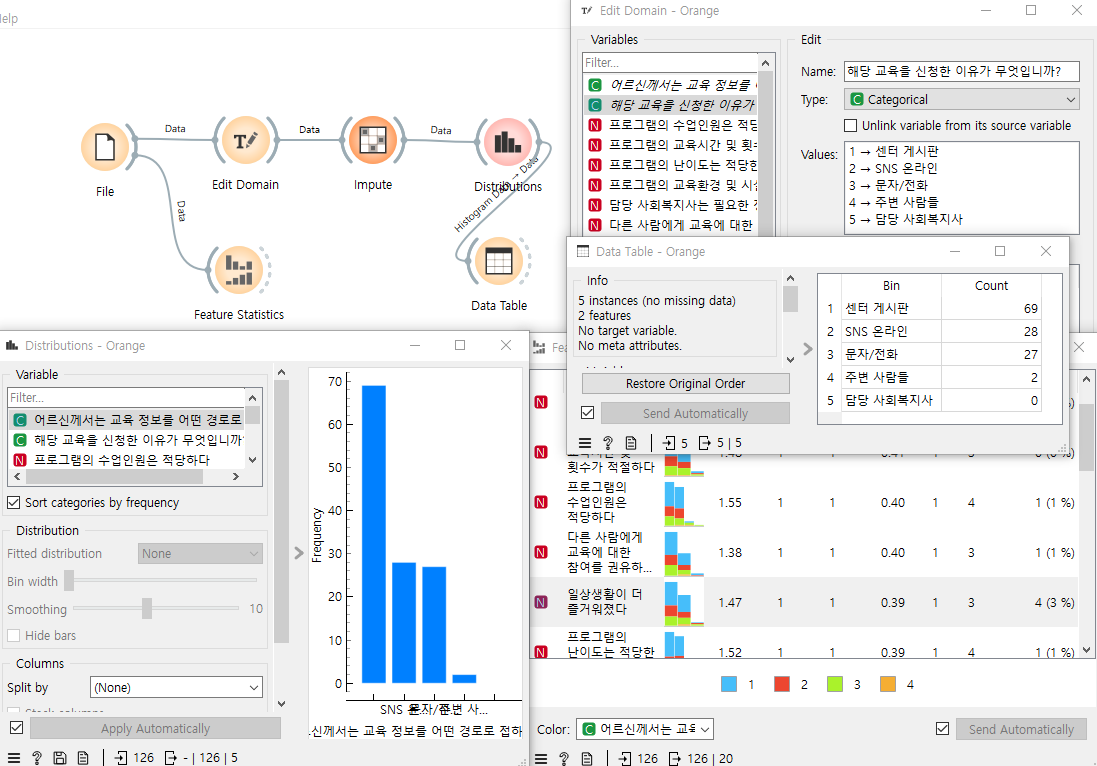
Task: Open the Color variable dropdown
Action: click(x=646, y=729)
